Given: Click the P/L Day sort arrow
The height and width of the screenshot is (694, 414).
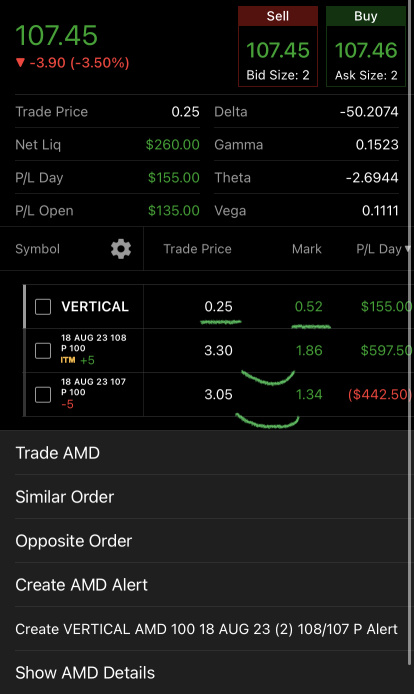Looking at the screenshot, I should pyautogui.click(x=408, y=249).
